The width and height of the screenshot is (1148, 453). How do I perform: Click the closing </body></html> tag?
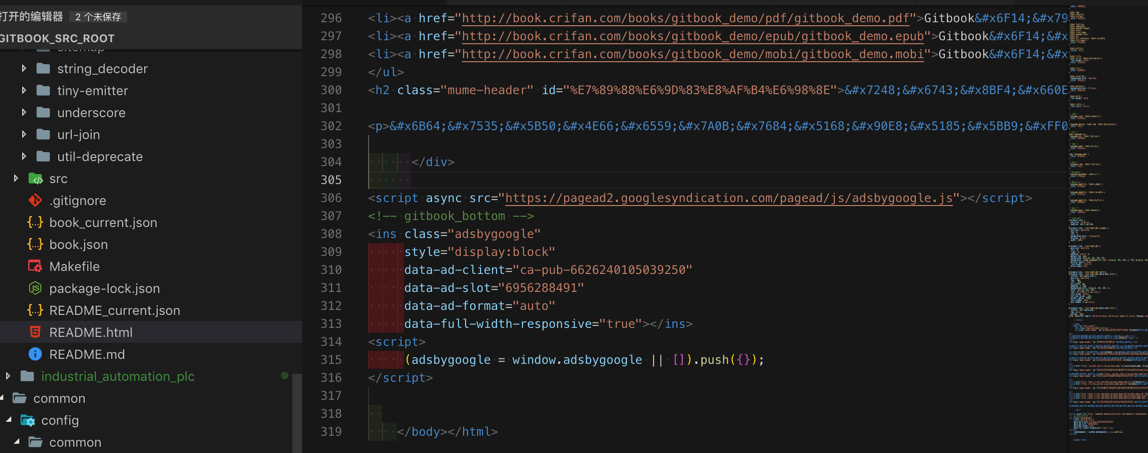pyautogui.click(x=447, y=432)
